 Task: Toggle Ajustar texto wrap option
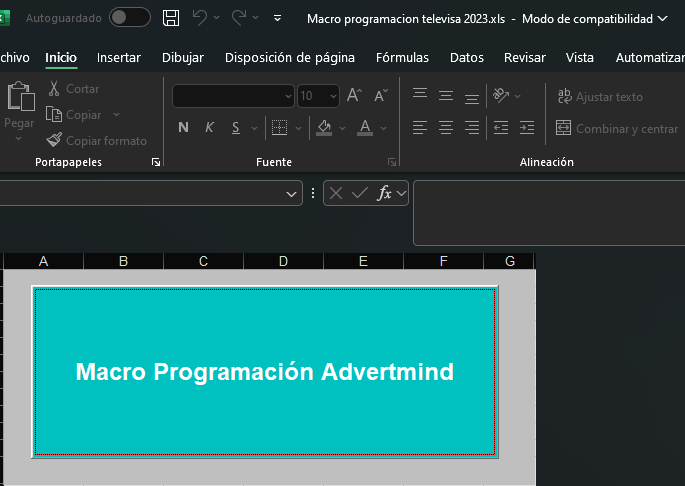[x=600, y=97]
